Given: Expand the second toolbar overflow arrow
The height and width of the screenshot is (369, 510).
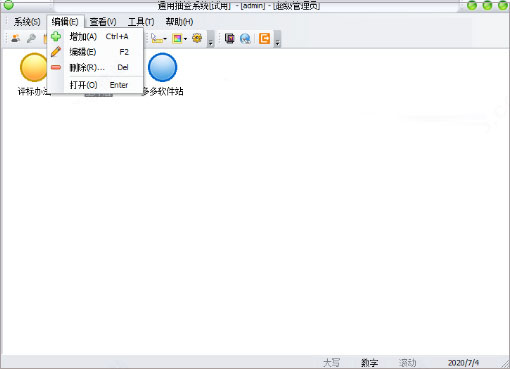Looking at the screenshot, I should [x=277, y=39].
